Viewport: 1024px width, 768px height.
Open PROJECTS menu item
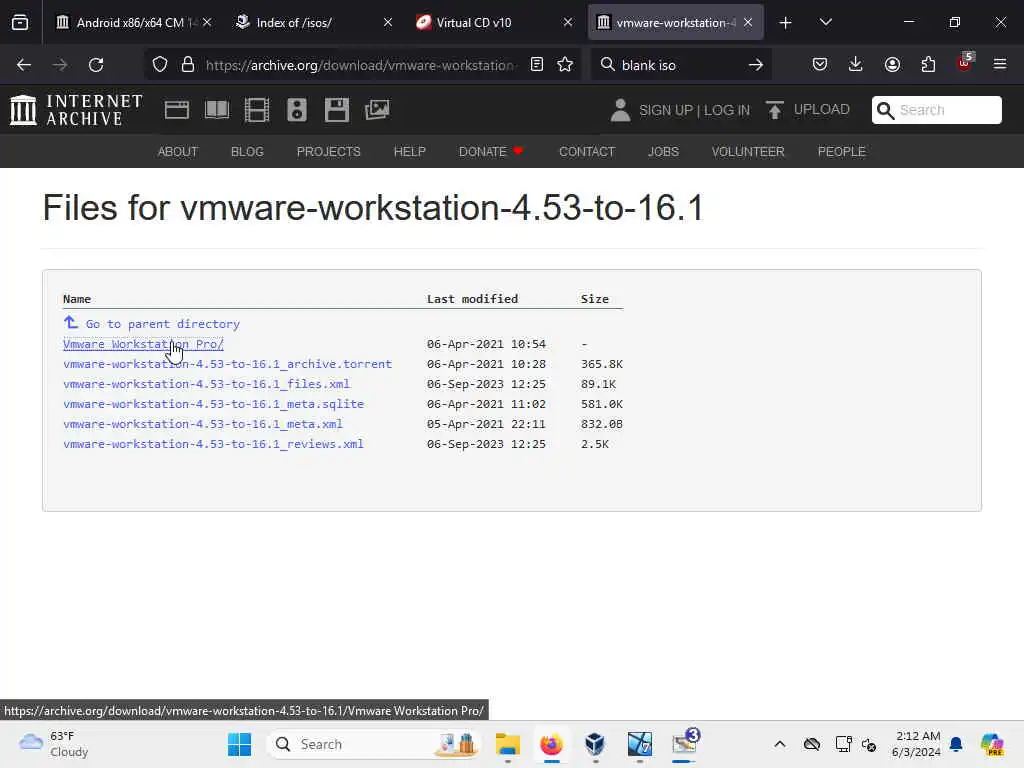(328, 152)
